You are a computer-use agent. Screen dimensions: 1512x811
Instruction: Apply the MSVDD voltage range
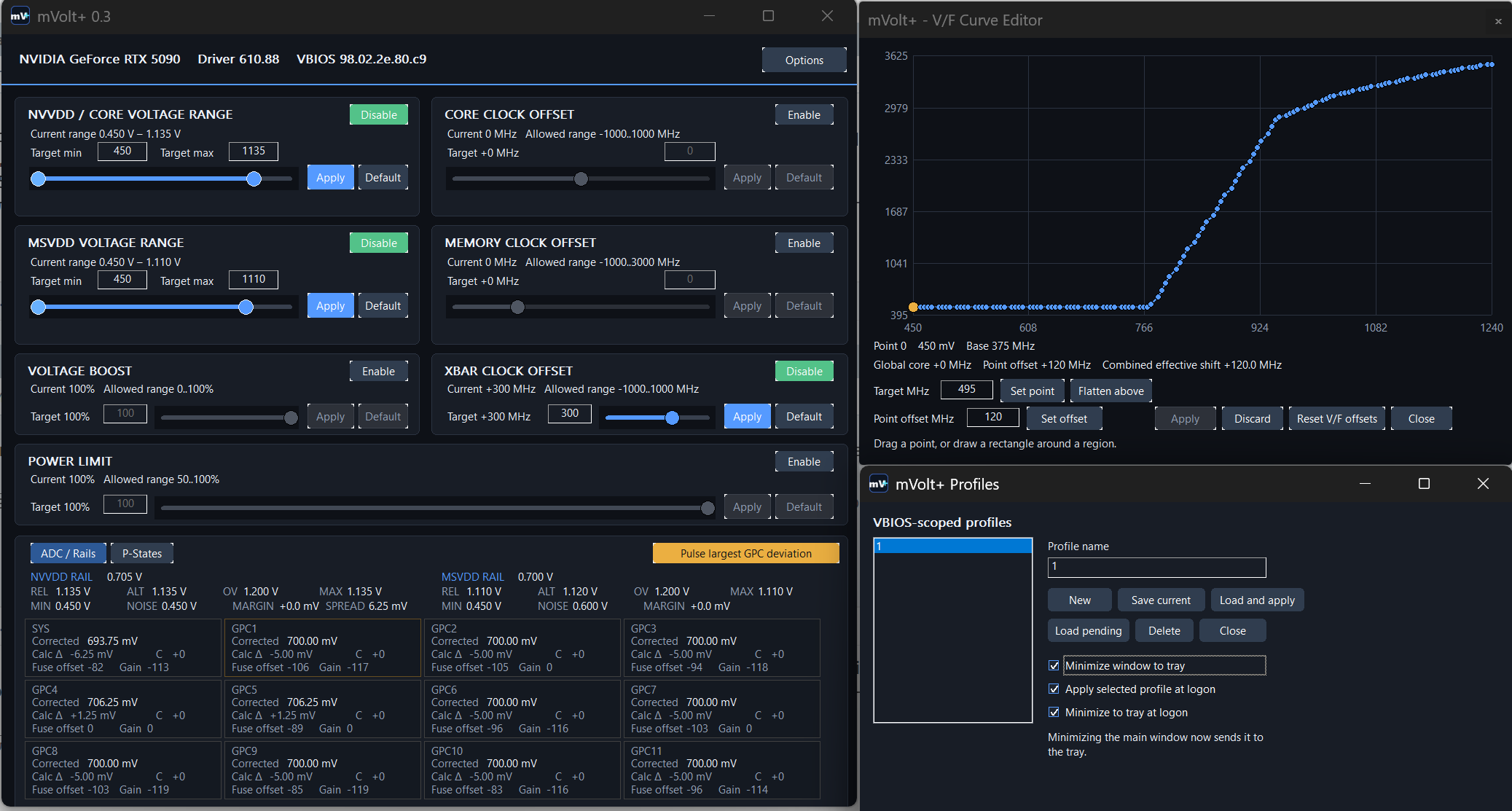pos(331,305)
